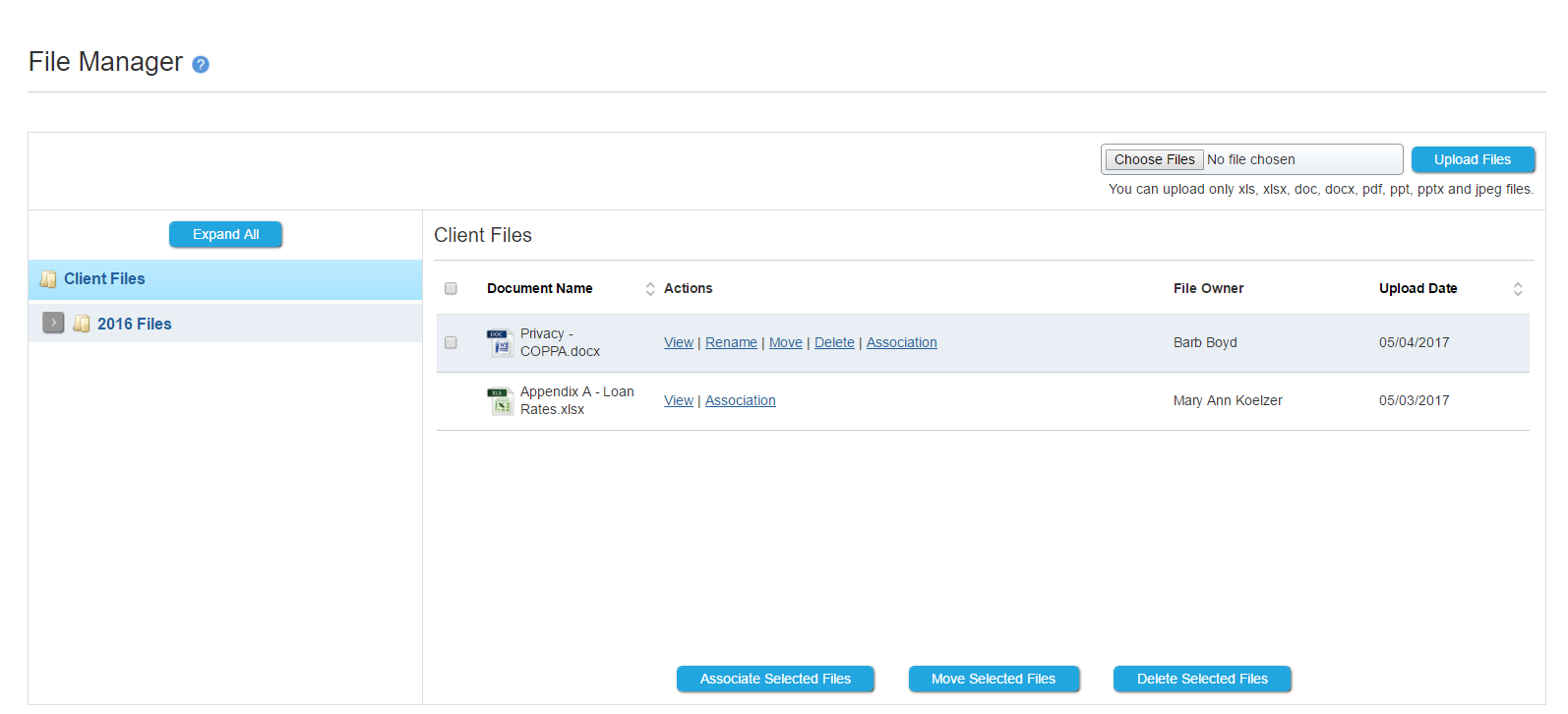1568x714 pixels.
Task: Click the XLS icon for Appendix A - Loan Rates.xlsx
Action: coord(500,400)
